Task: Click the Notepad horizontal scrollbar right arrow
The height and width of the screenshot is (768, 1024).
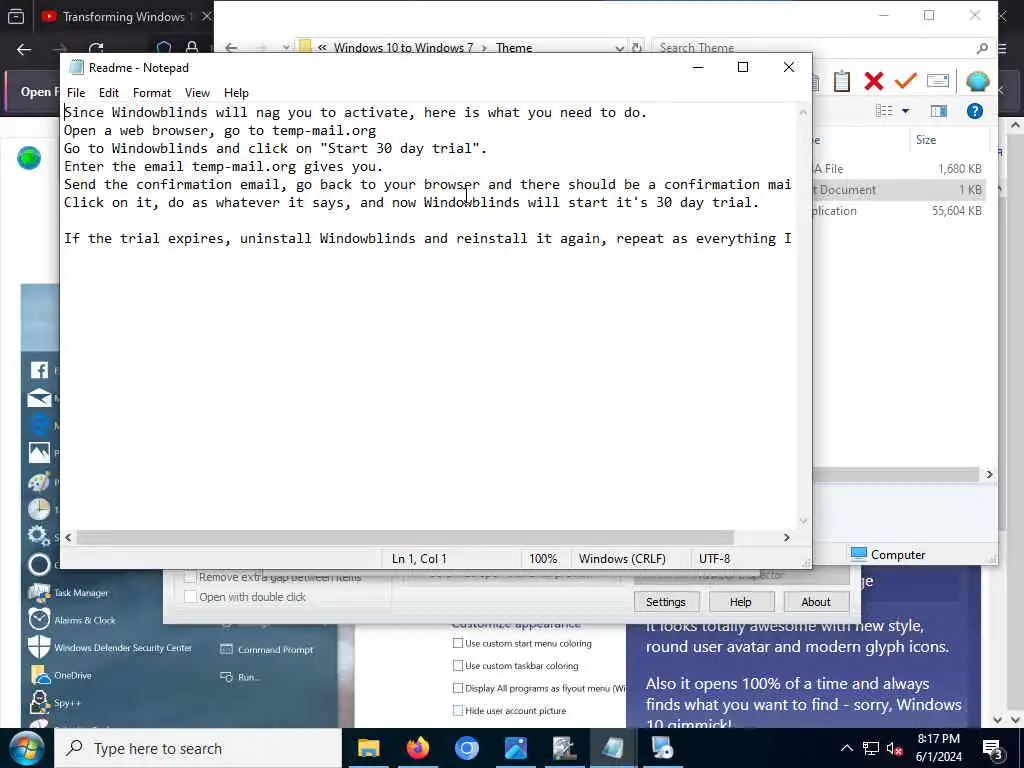Action: pyautogui.click(x=786, y=537)
